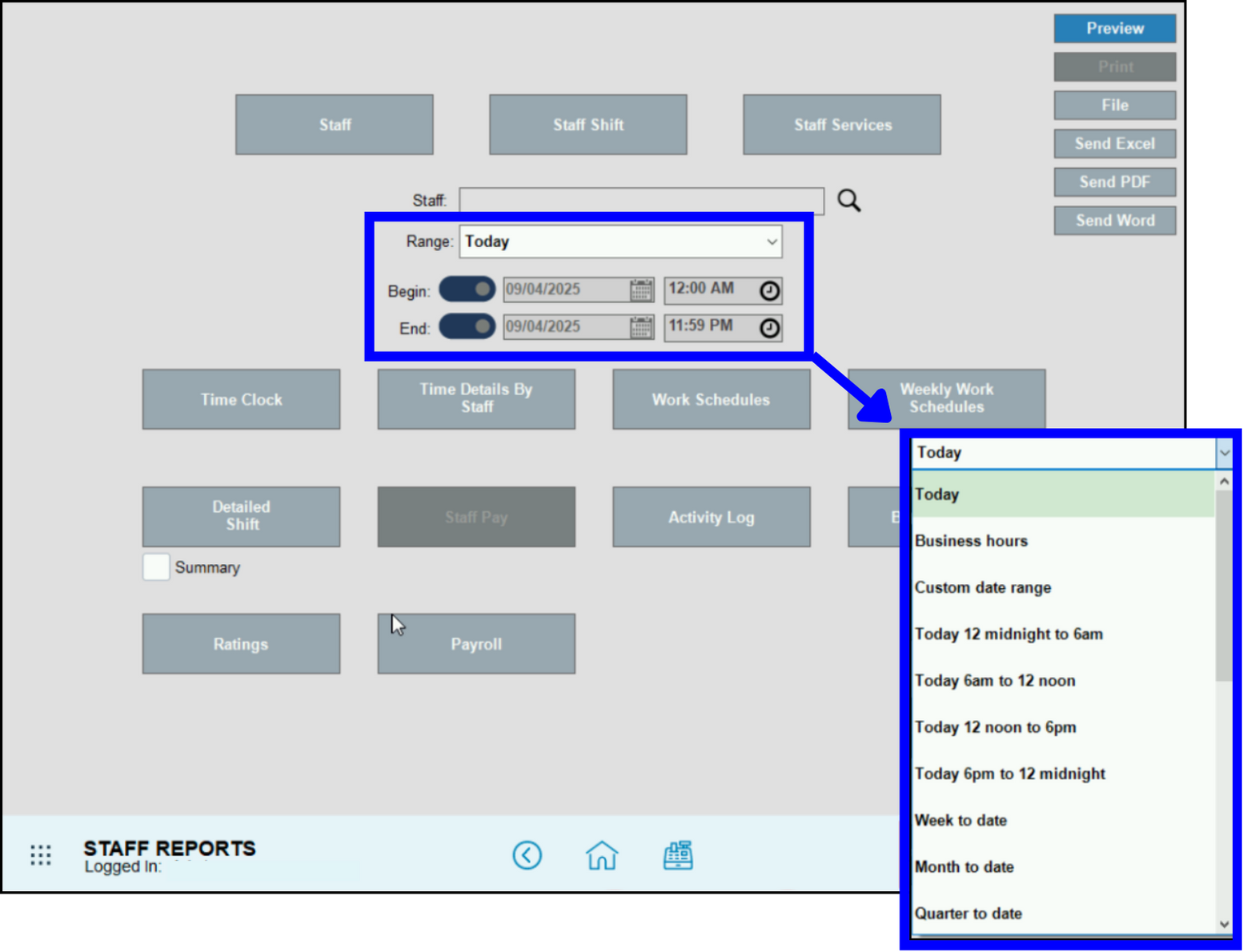Image resolution: width=1243 pixels, height=952 pixels.
Task: Choose Week to date from list
Action: (960, 820)
